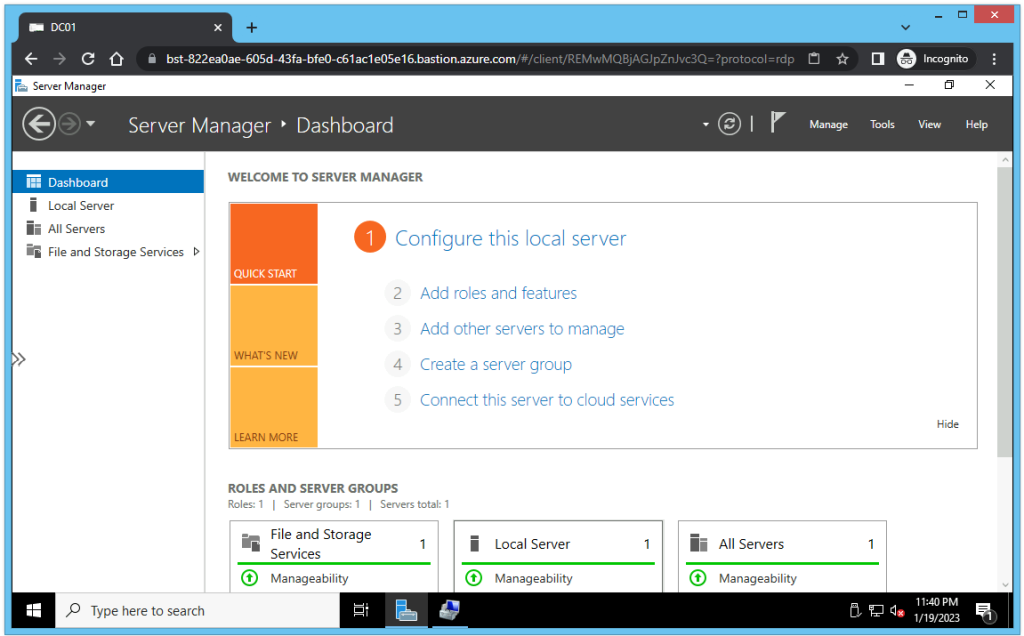Screen dimensions: 1024x636
Task: Click the muted volume tray icon
Action: (897, 611)
